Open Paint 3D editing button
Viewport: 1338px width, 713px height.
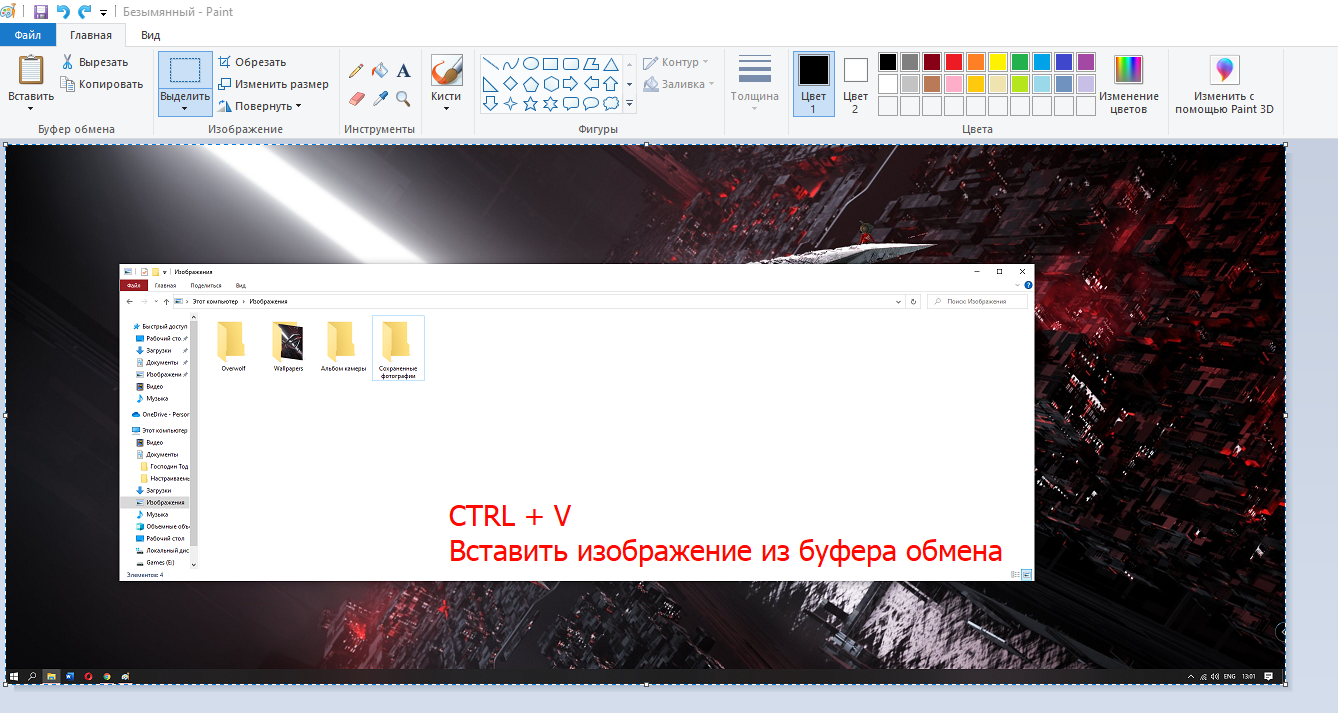(1224, 84)
